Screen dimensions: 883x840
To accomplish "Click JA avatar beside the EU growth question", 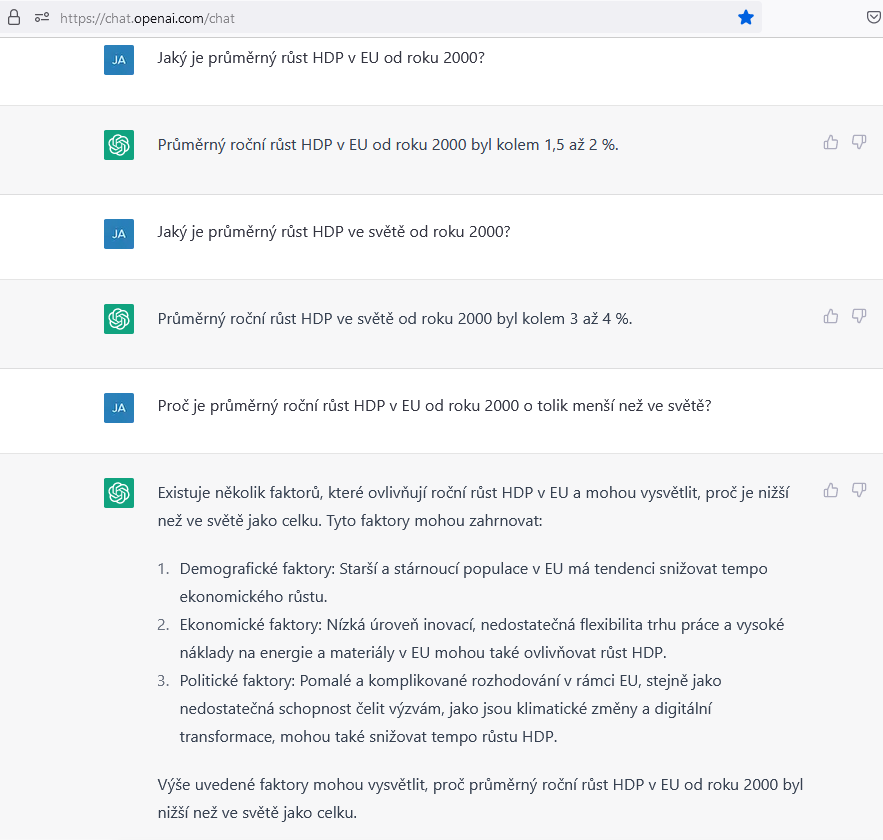I will pos(119,60).
